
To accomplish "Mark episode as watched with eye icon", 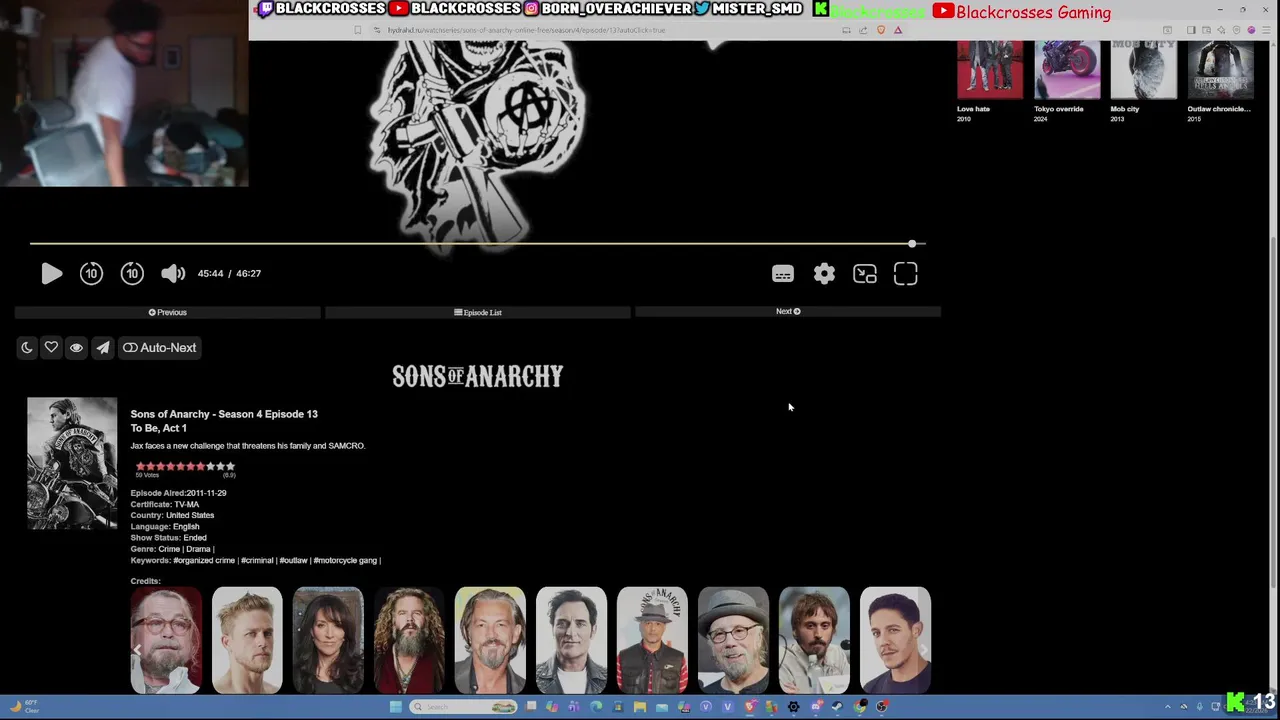I will tap(76, 347).
